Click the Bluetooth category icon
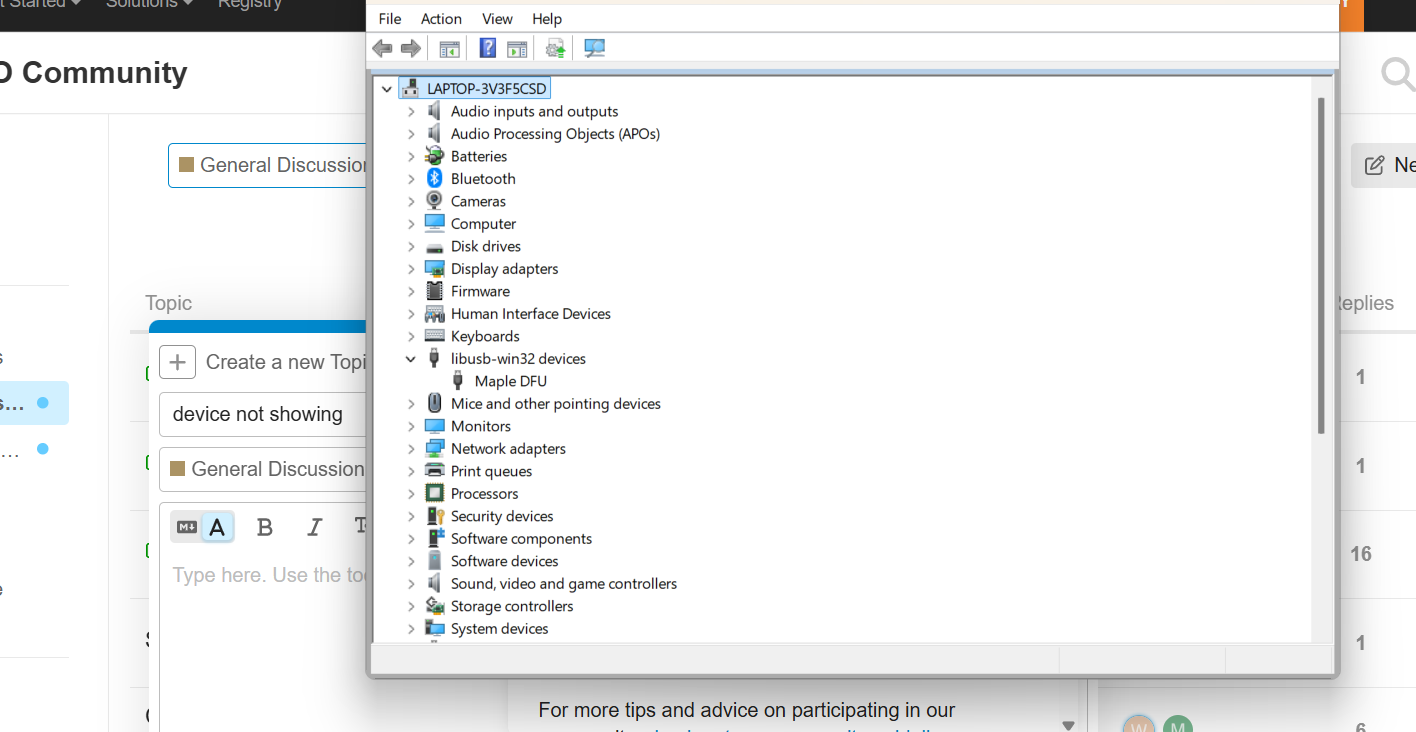1416x732 pixels. click(434, 178)
